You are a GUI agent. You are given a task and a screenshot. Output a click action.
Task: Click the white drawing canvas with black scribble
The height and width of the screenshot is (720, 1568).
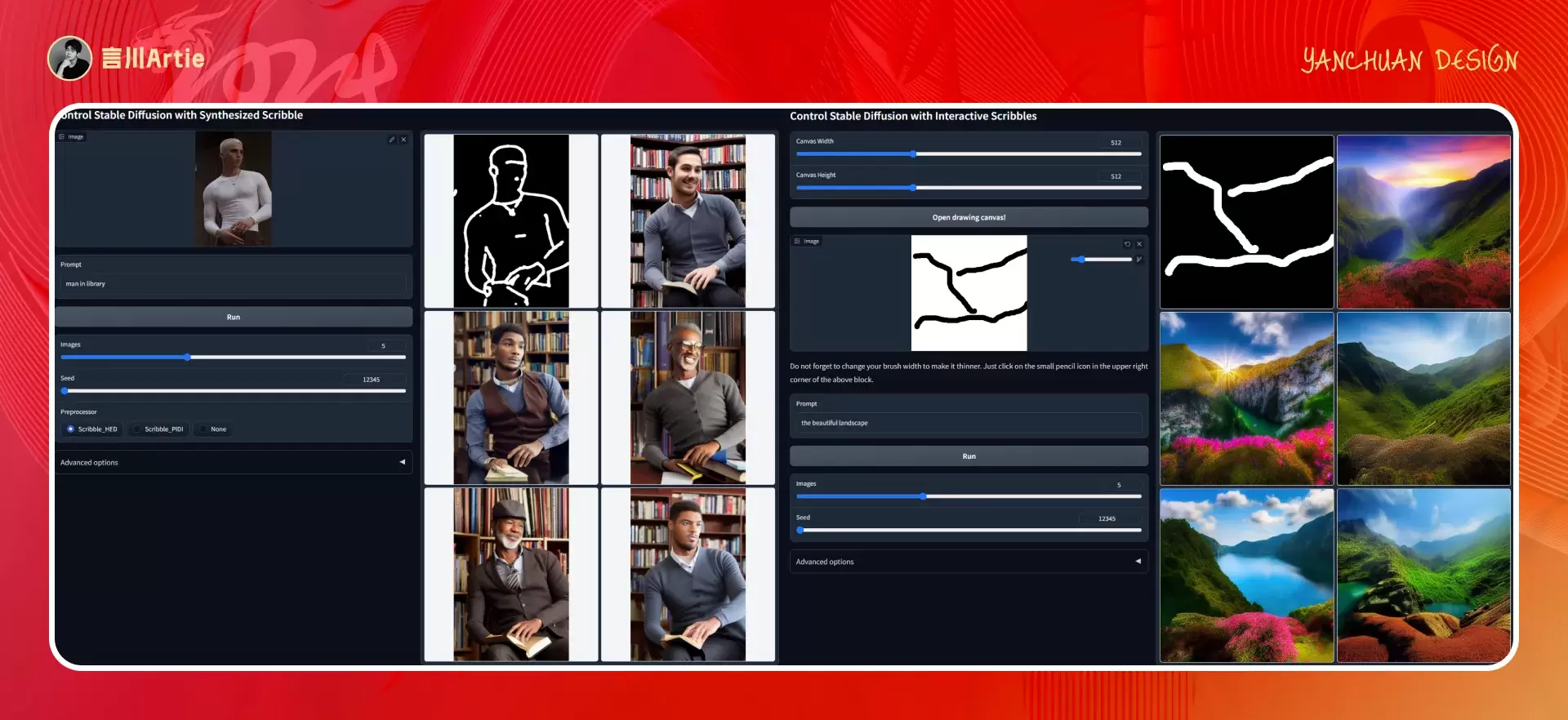969,293
